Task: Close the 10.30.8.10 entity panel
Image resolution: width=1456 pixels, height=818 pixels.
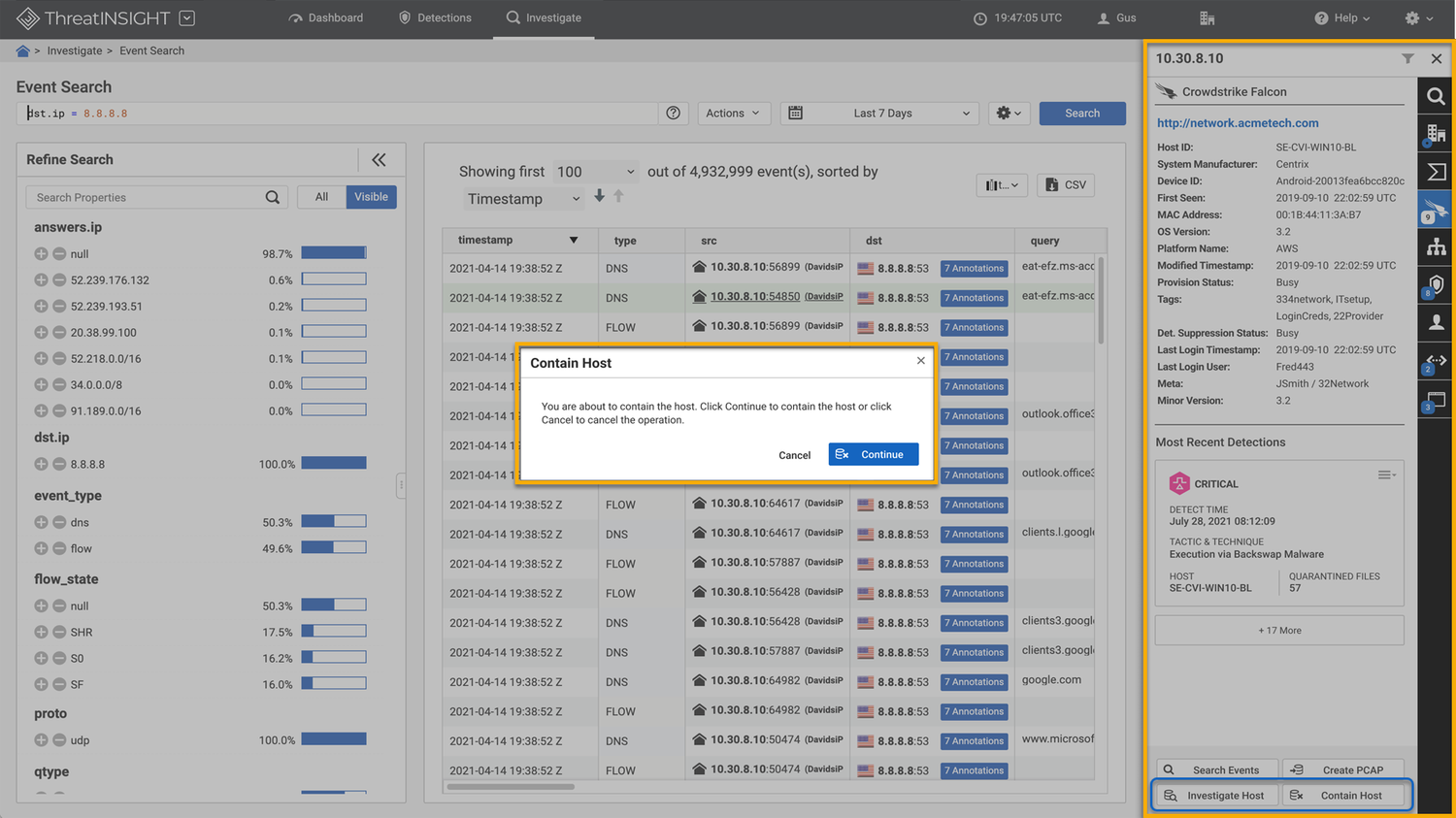Action: (1437, 58)
